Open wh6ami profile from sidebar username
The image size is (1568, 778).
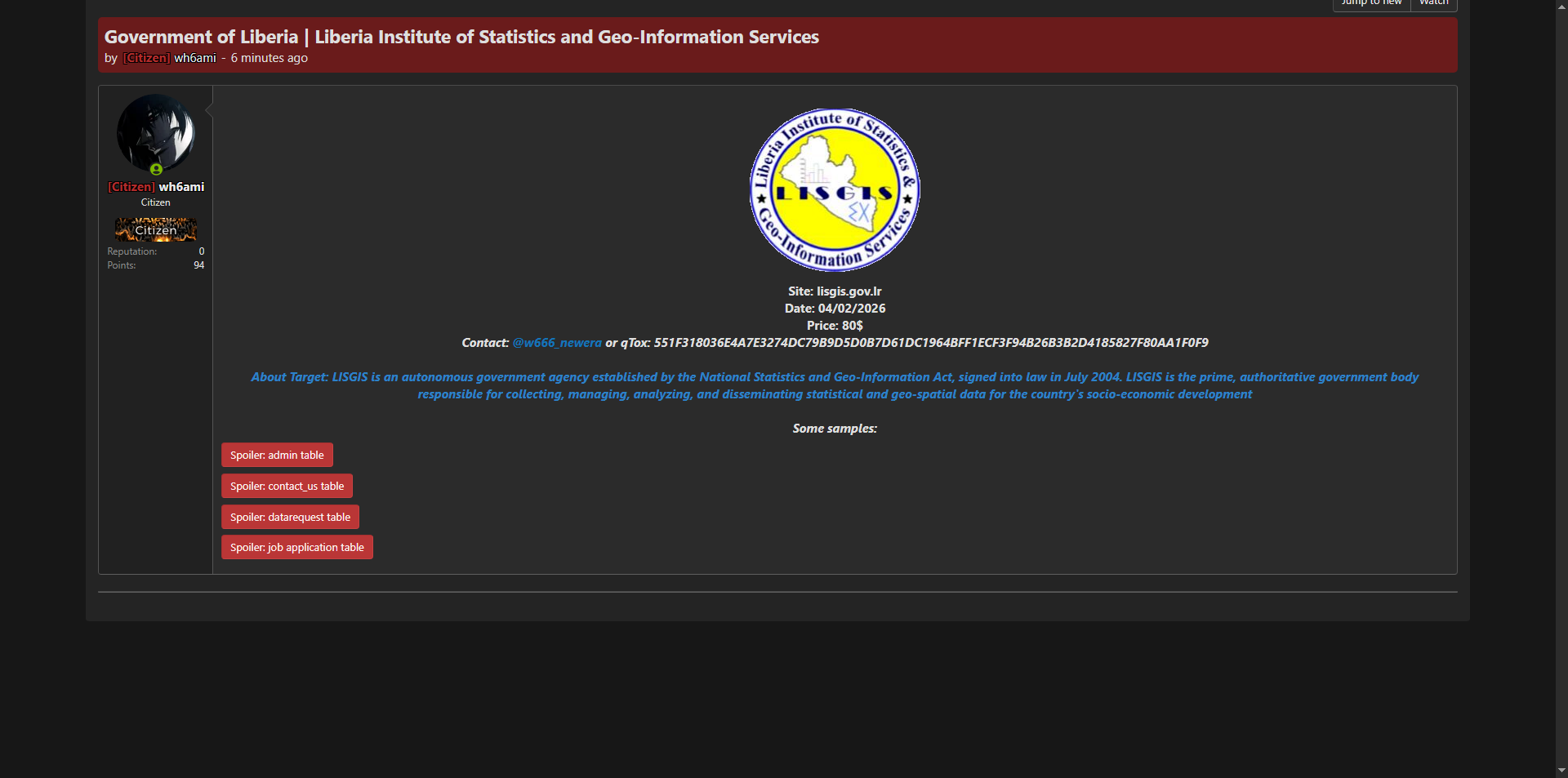(180, 187)
